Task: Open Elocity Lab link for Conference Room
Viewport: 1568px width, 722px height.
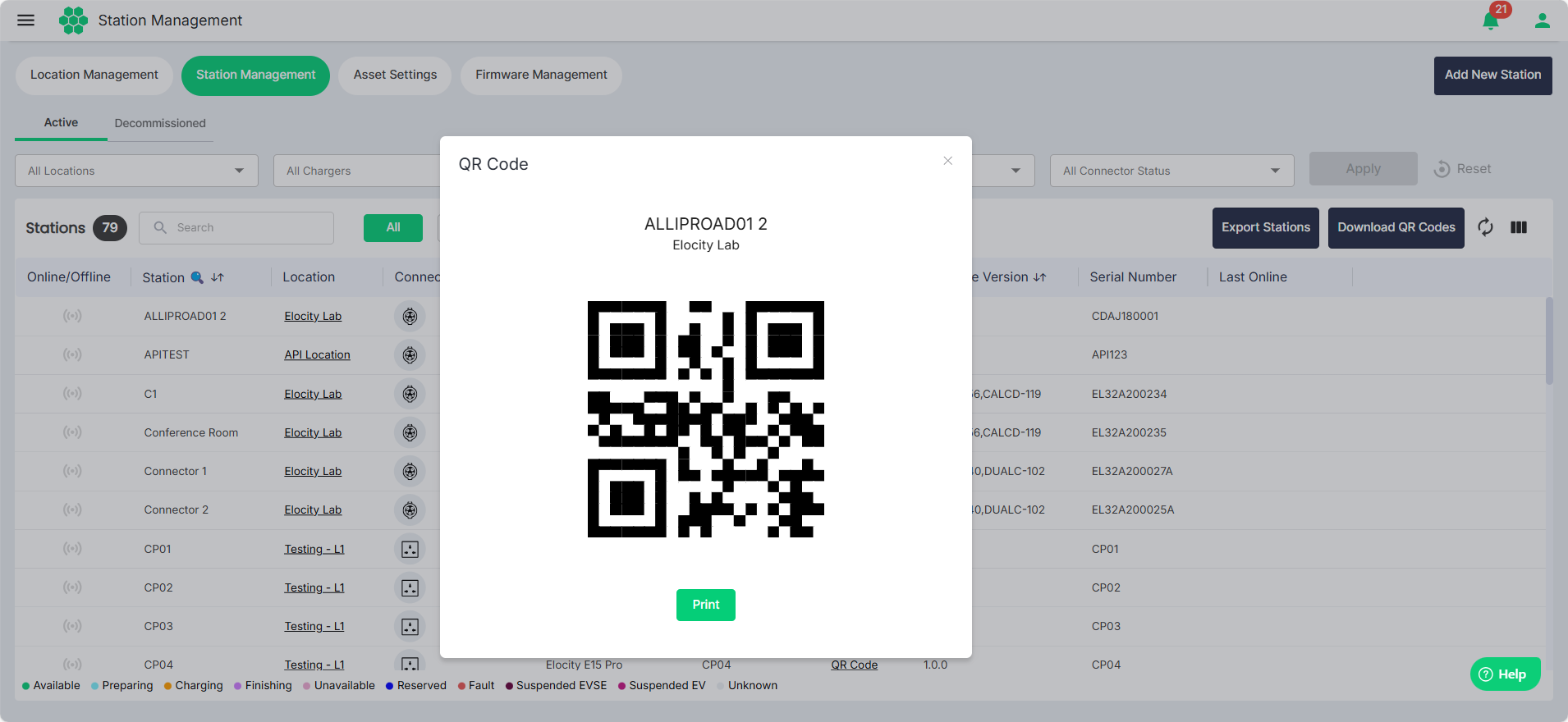Action: pyautogui.click(x=313, y=433)
